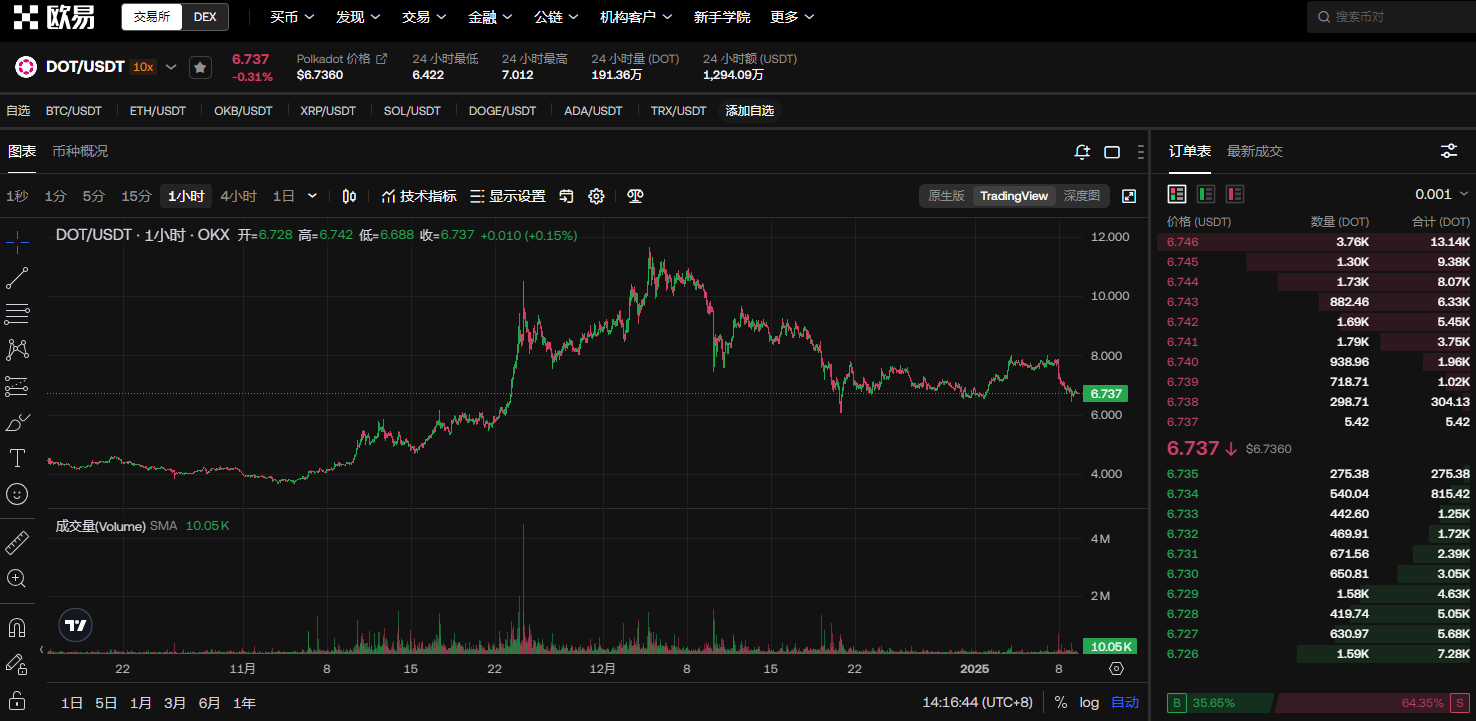Switch chart to 深度图 depth view

[1082, 196]
